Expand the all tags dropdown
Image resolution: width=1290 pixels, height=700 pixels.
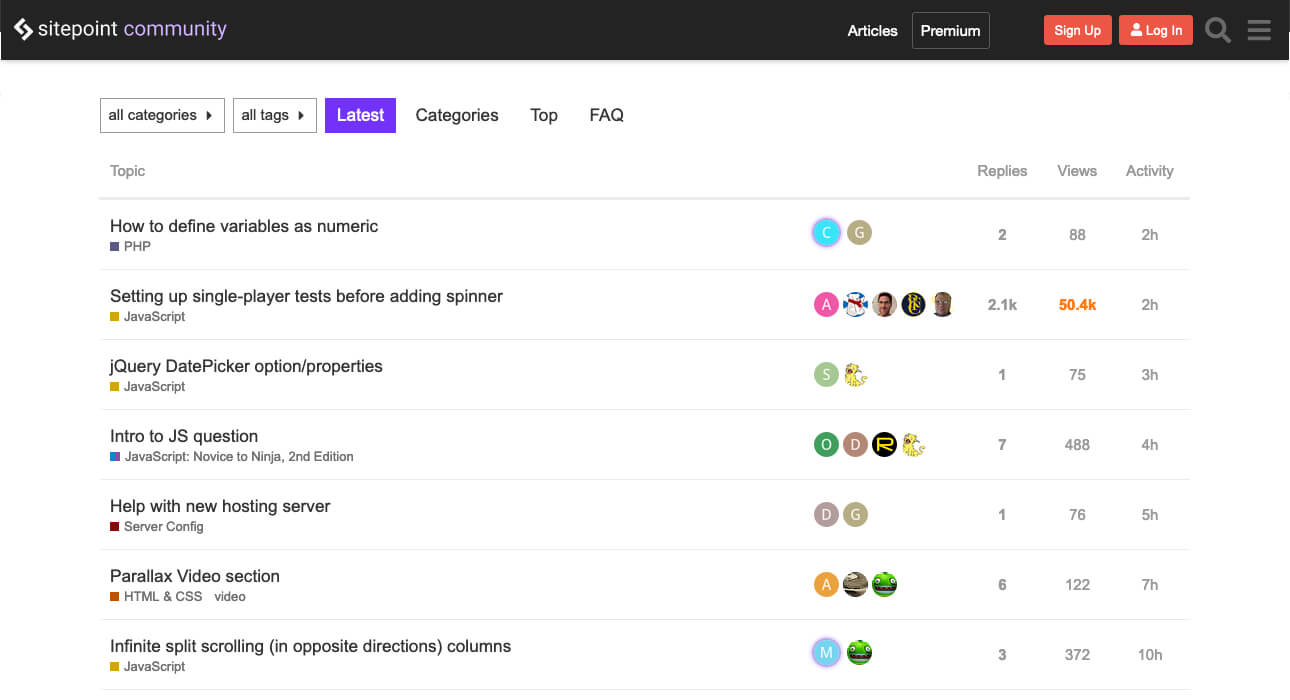point(274,115)
